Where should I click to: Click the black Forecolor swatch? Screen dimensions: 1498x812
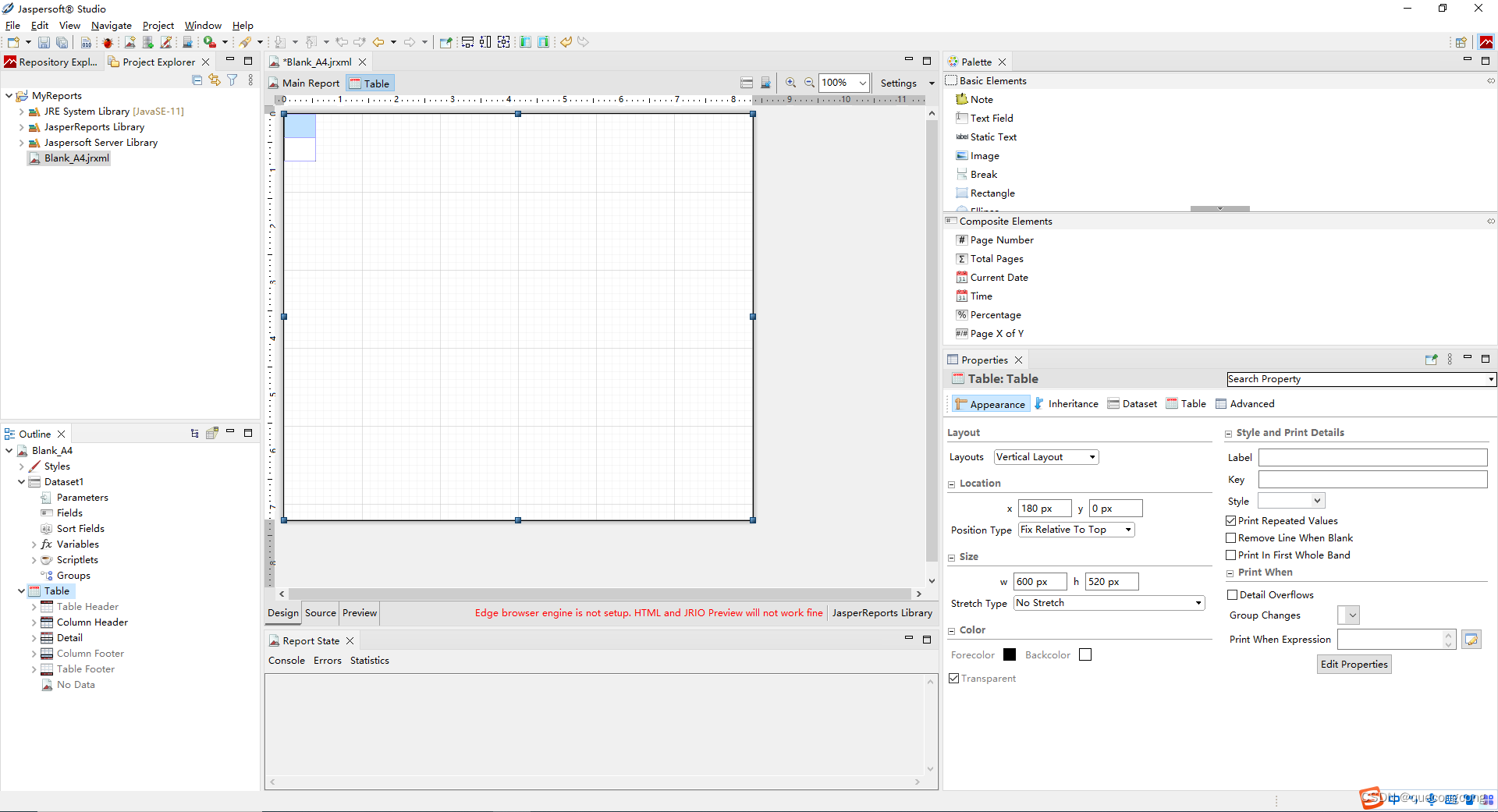1010,654
